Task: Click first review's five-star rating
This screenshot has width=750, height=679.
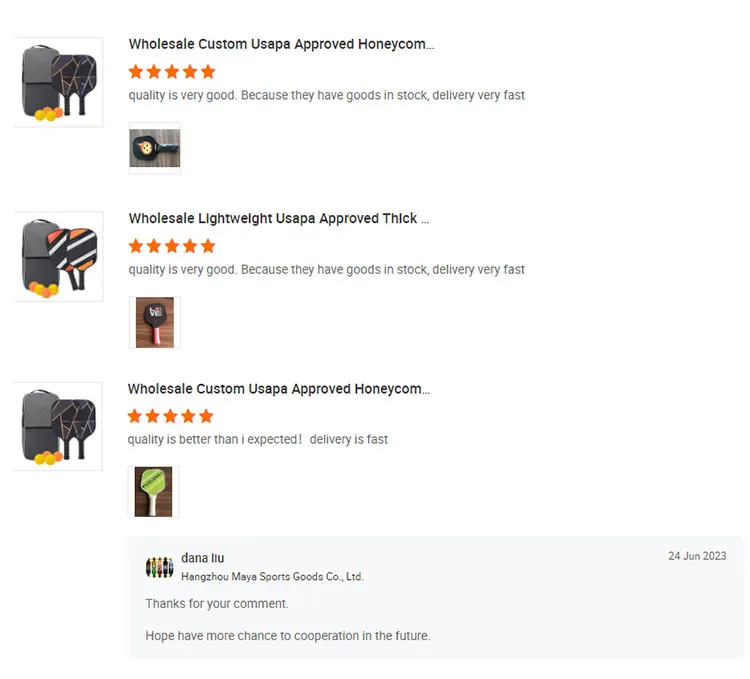Action: [172, 72]
